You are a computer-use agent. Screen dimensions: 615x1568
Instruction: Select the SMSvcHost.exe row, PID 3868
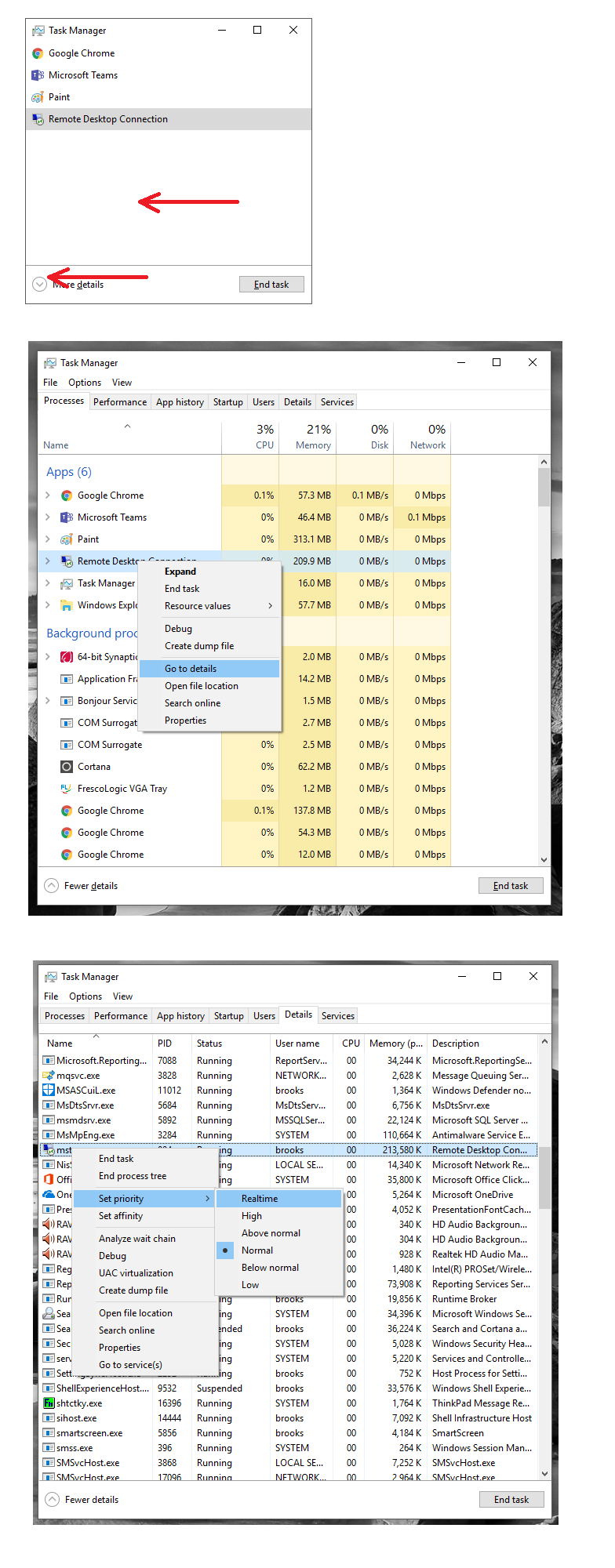[x=289, y=1463]
